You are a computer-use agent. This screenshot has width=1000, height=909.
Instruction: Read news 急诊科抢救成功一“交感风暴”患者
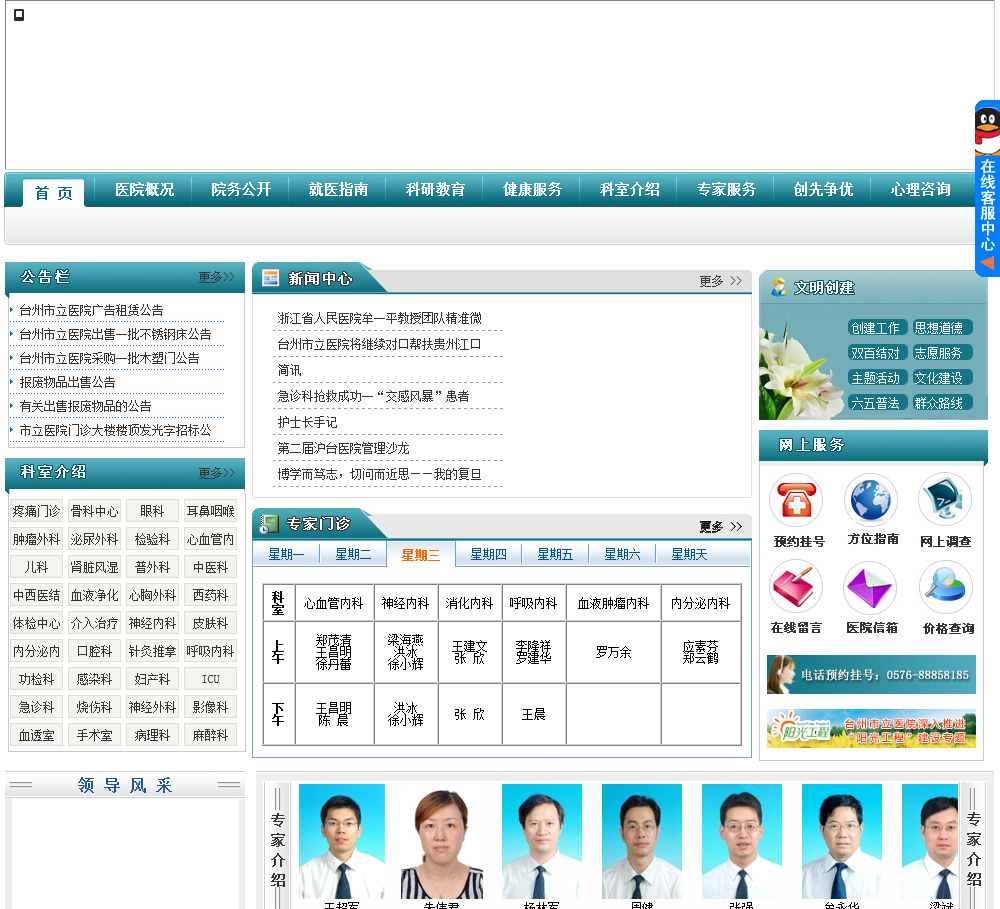(373, 396)
